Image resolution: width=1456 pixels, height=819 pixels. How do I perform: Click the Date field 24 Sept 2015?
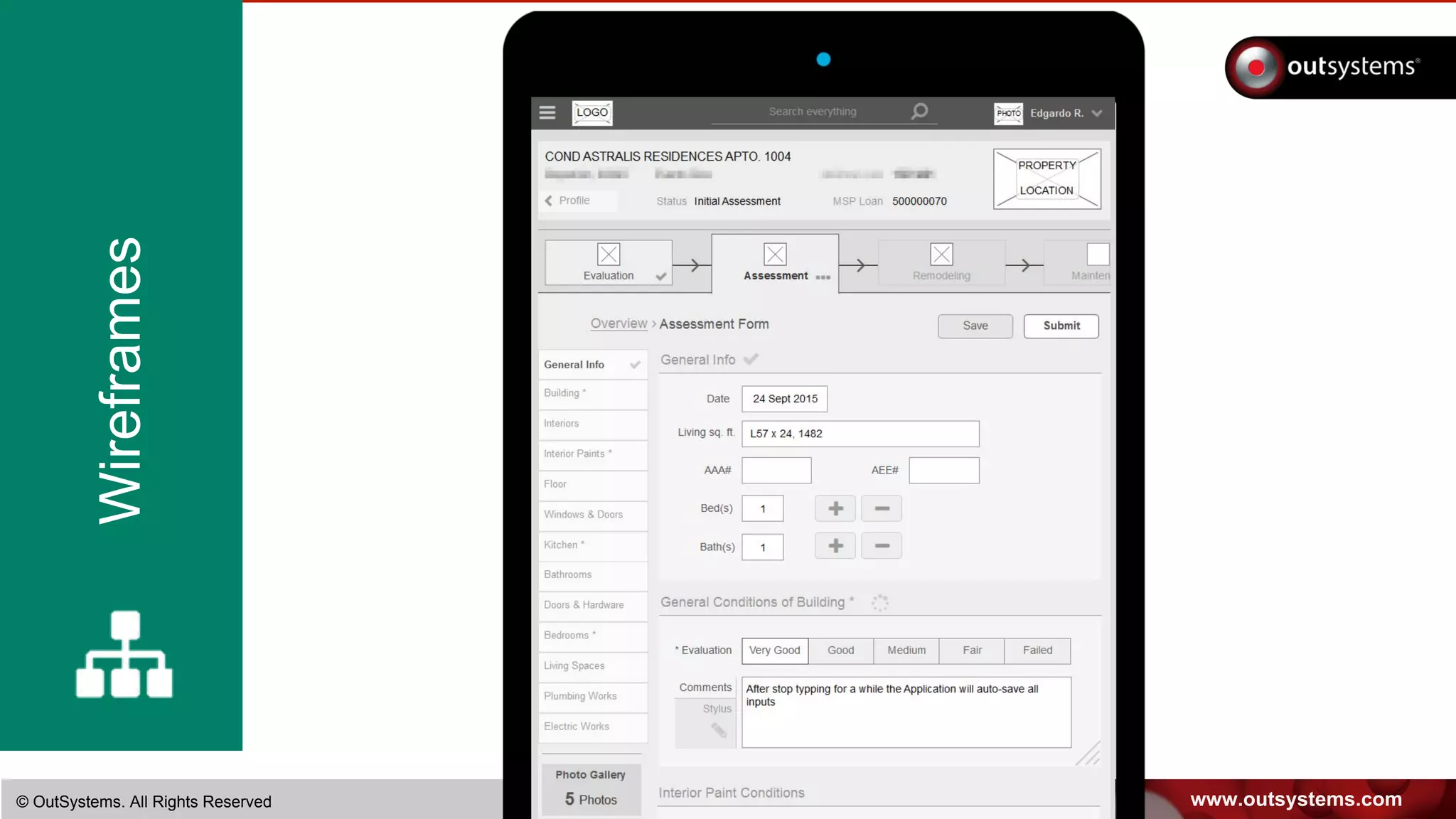[785, 399]
